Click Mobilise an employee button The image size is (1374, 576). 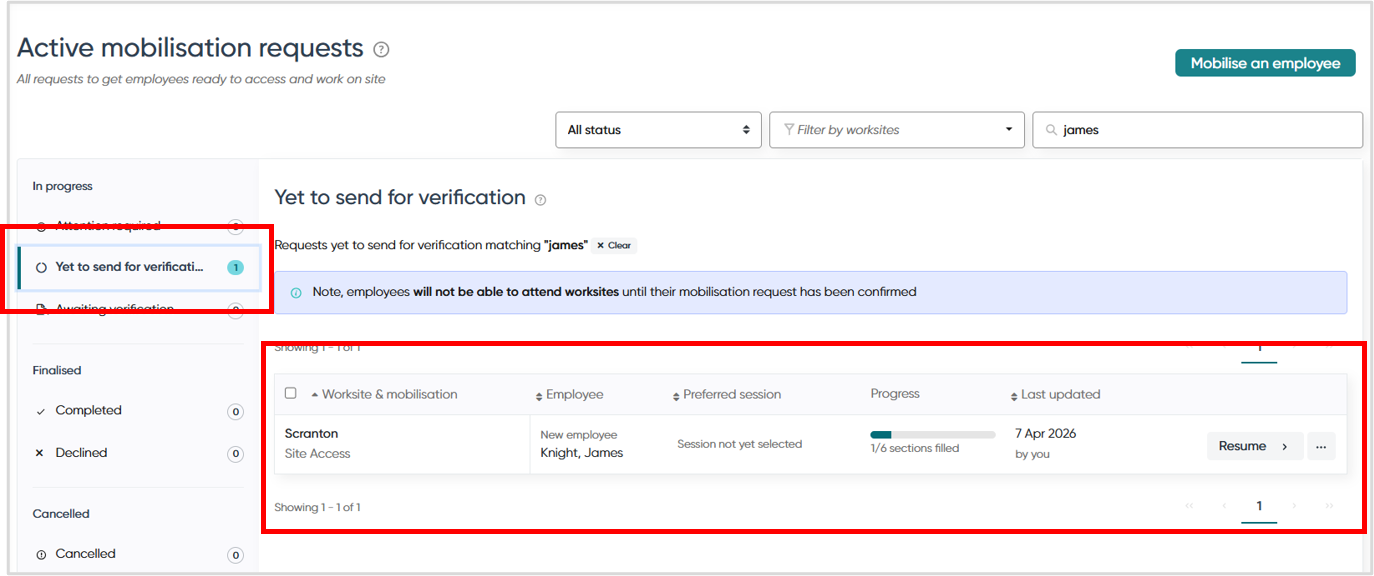[x=1265, y=63]
